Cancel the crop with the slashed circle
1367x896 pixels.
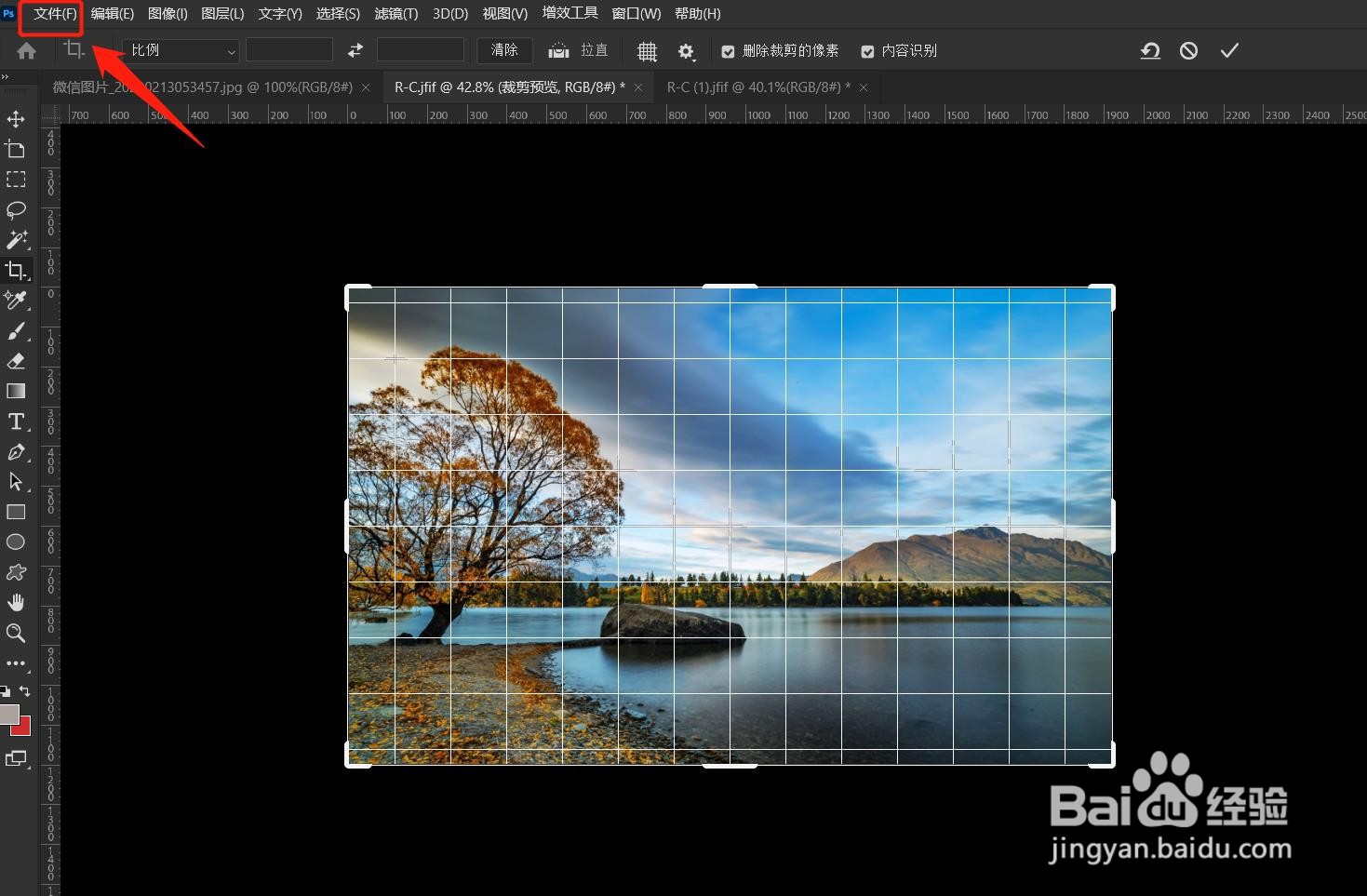click(x=1188, y=51)
